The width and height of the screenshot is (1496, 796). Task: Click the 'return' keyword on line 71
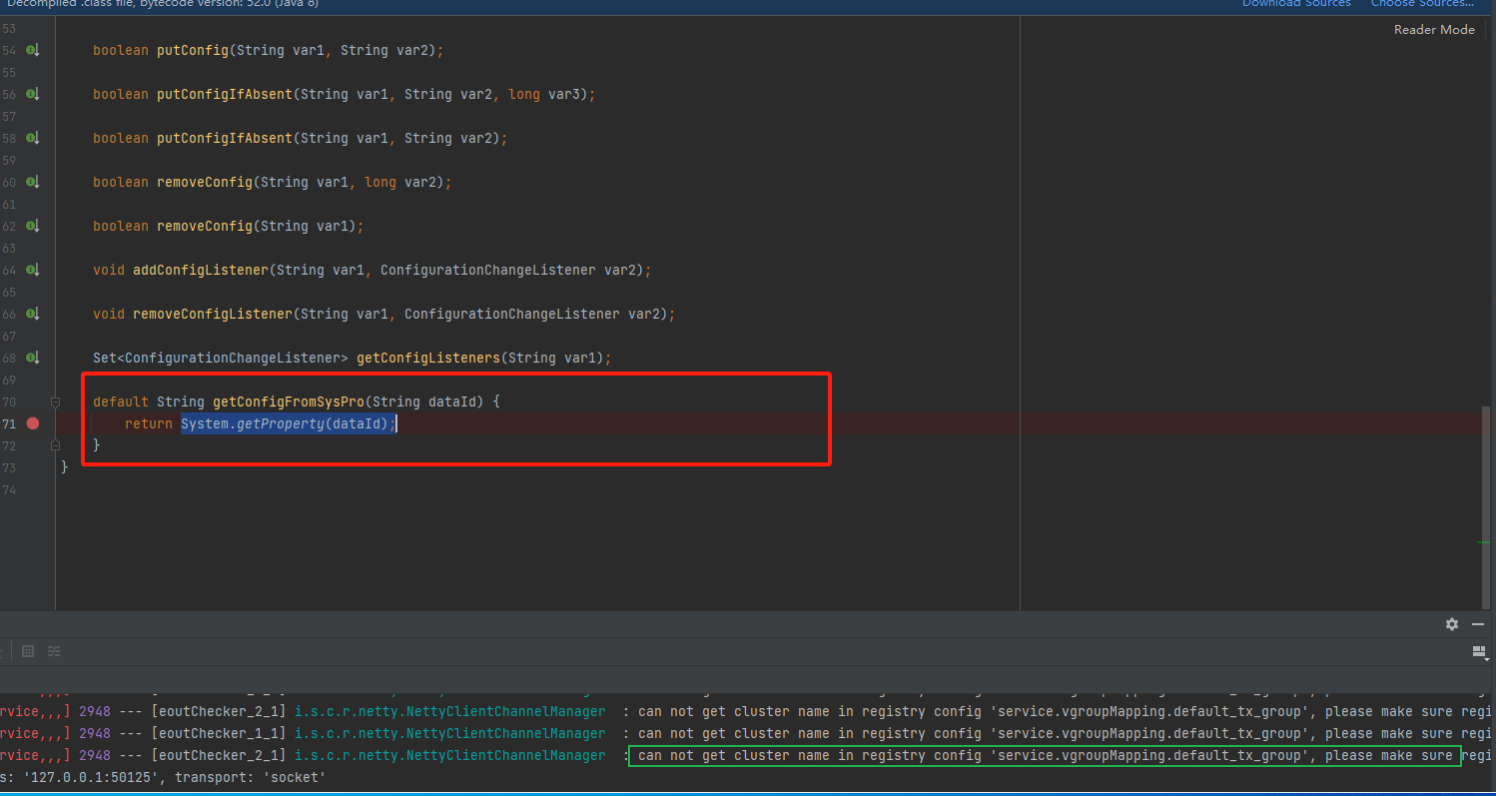(x=149, y=424)
